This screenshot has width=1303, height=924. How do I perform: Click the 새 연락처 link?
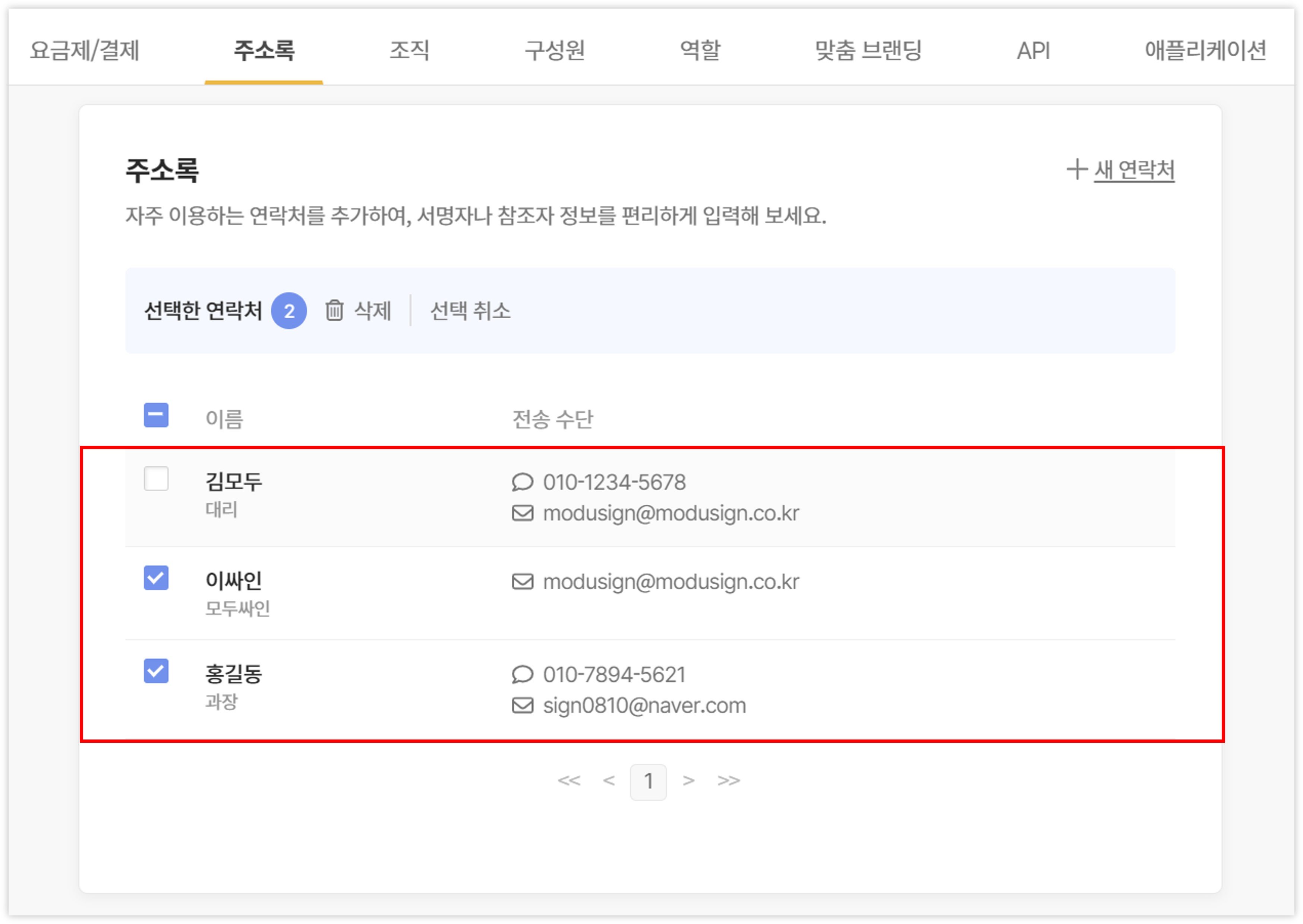tap(1134, 170)
